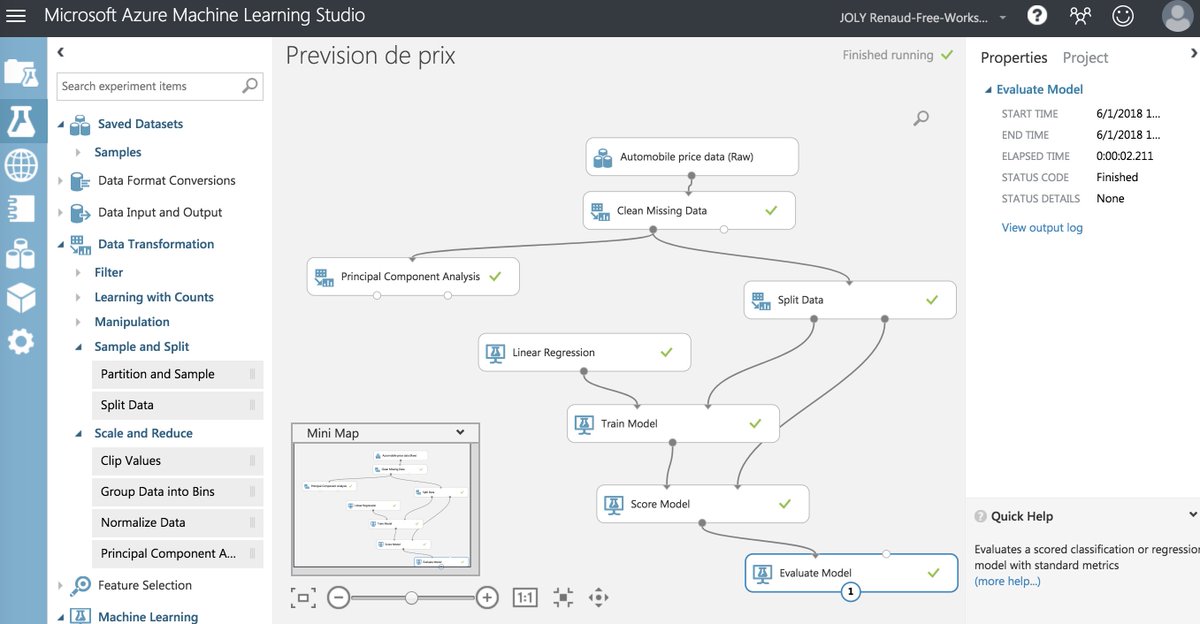This screenshot has height=624, width=1200.
Task: Open the hamburger navigation menu
Action: 16,16
